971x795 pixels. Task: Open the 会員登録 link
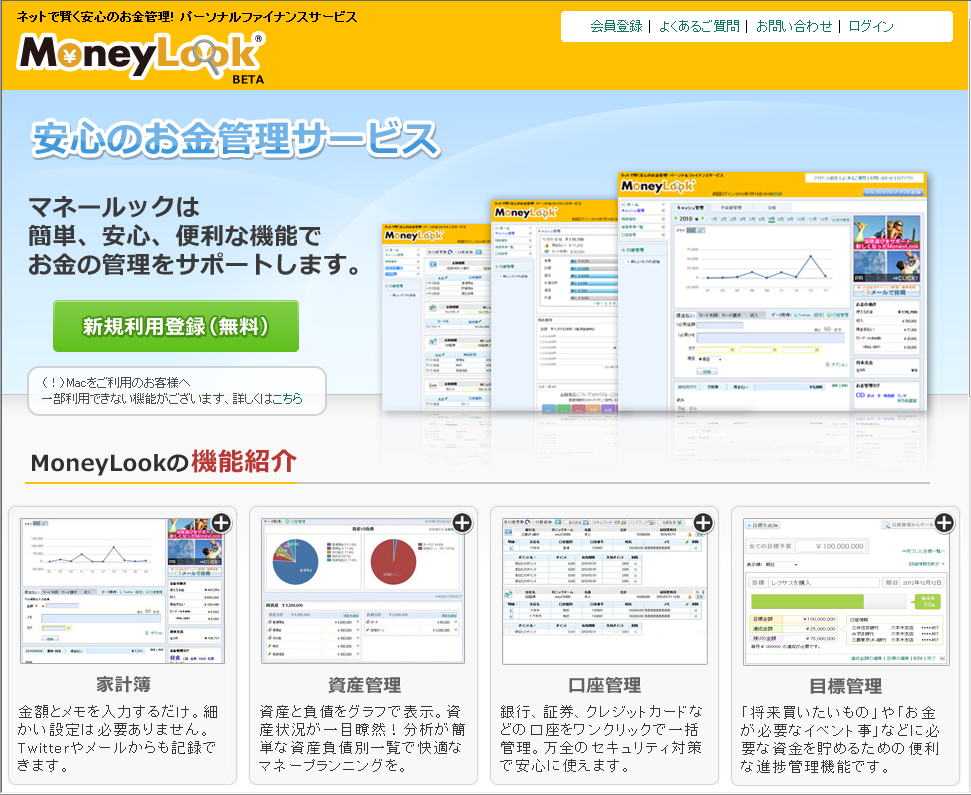click(x=616, y=26)
